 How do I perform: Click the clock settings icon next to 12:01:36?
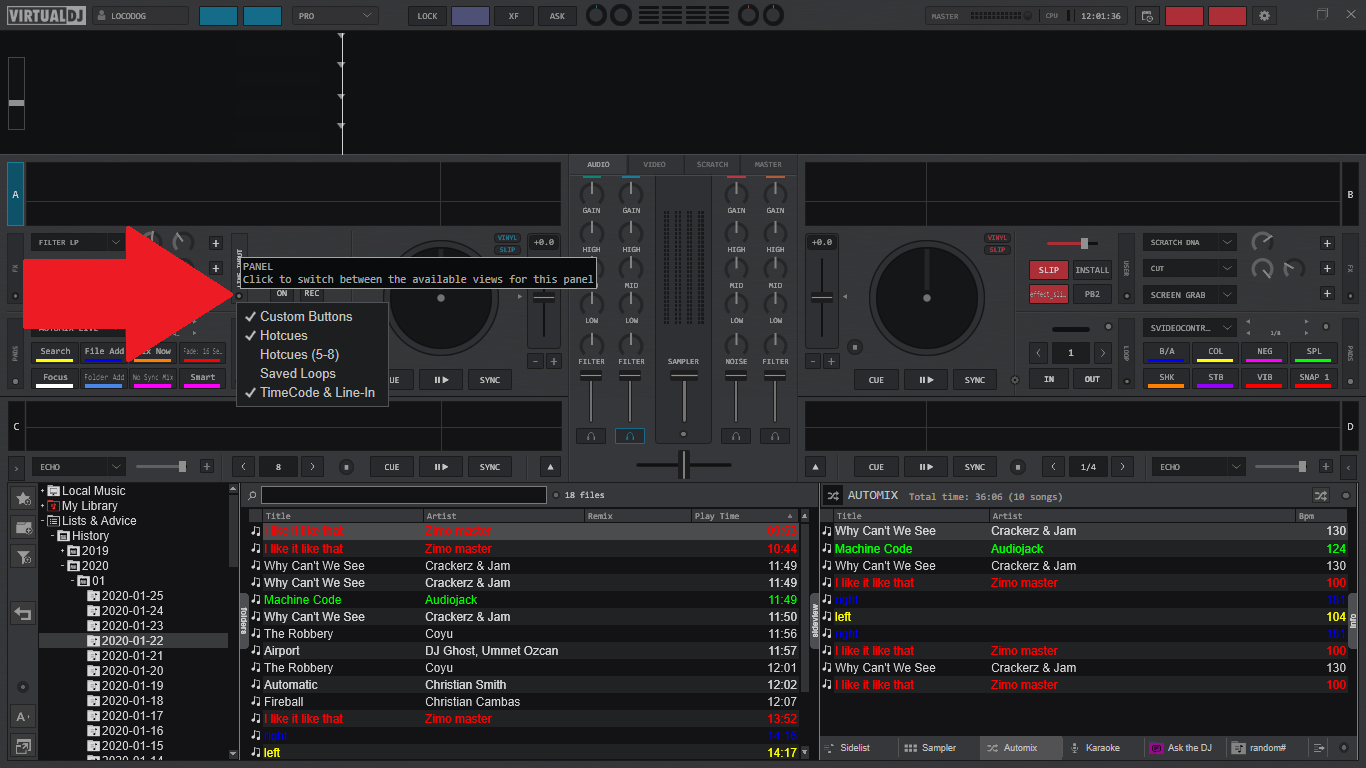tap(1147, 16)
